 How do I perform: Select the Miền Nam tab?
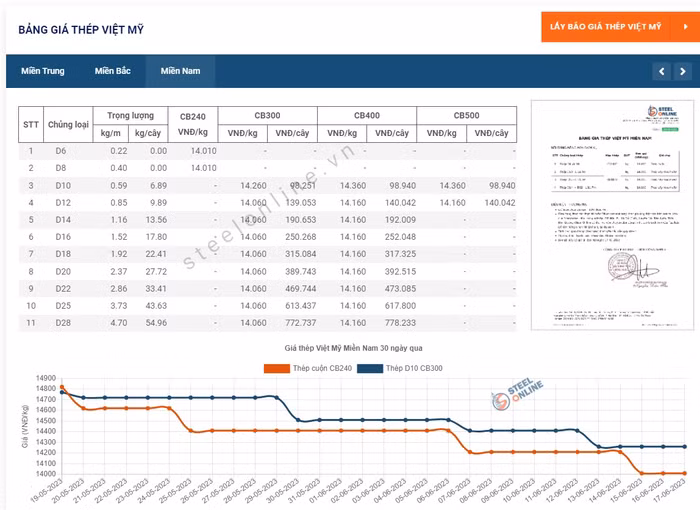tap(180, 71)
